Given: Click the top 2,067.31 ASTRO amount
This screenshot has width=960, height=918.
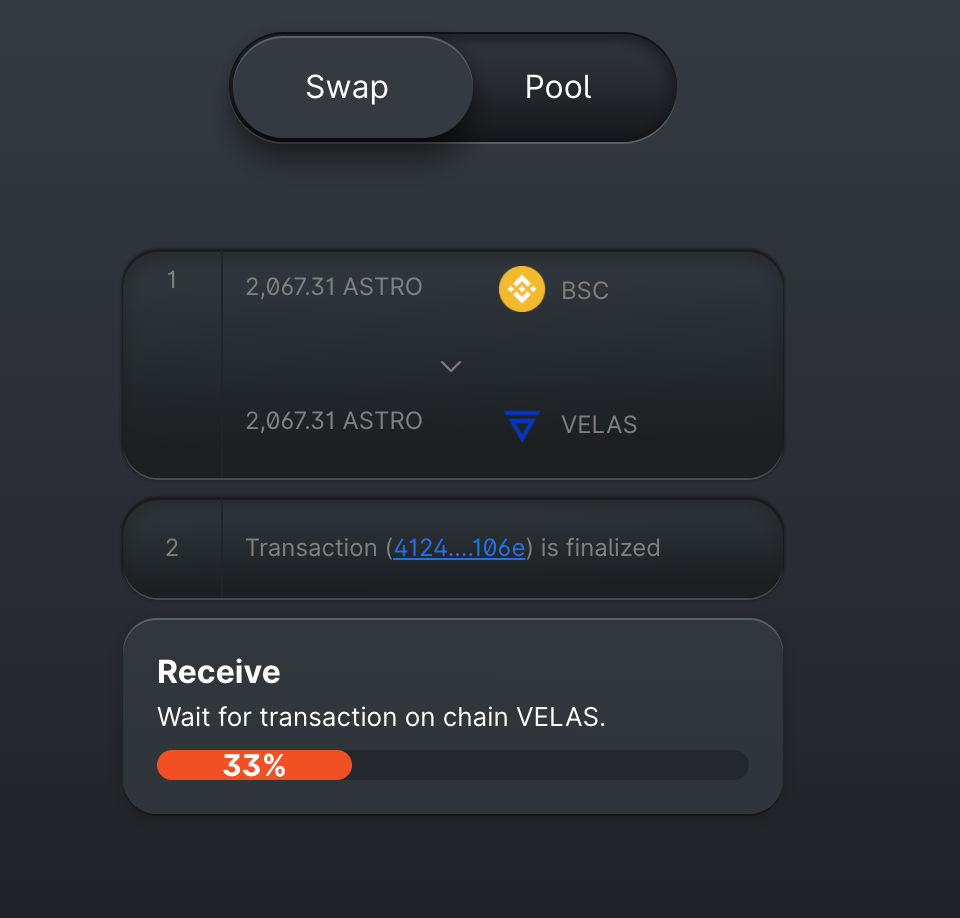Looking at the screenshot, I should pos(334,287).
